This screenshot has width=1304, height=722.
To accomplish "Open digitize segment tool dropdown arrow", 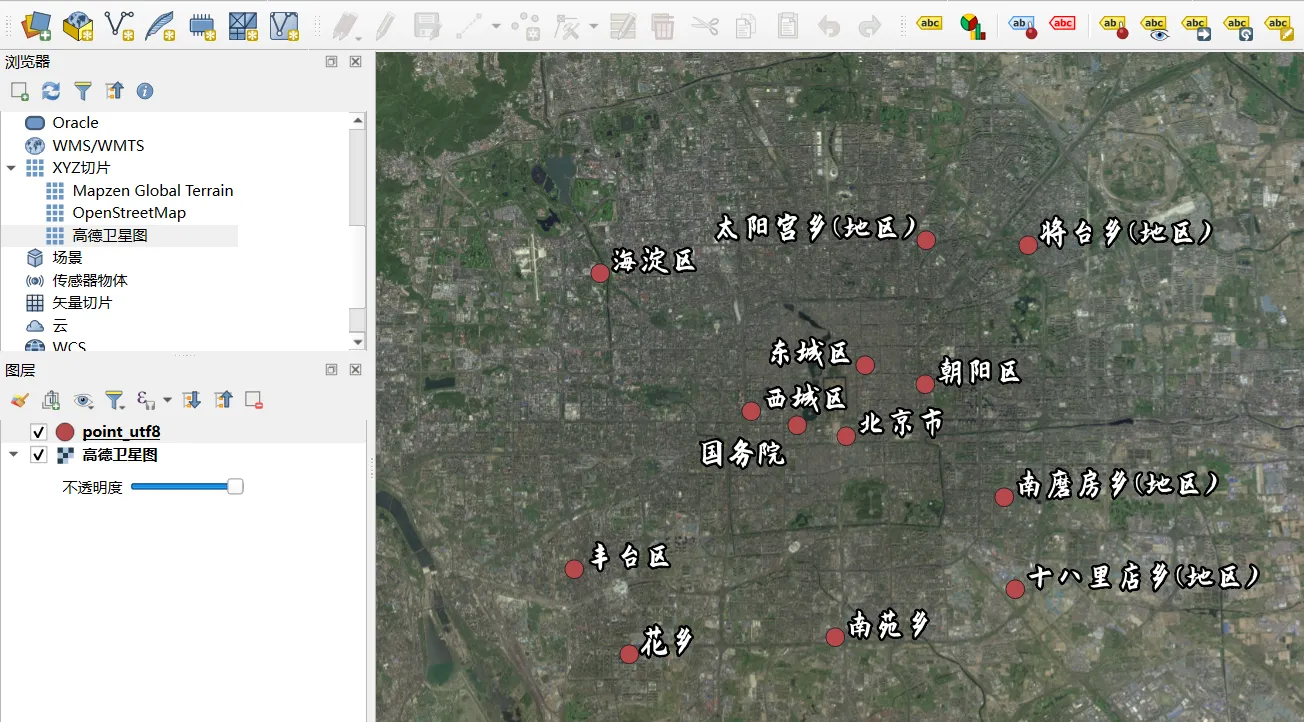I will click(495, 26).
